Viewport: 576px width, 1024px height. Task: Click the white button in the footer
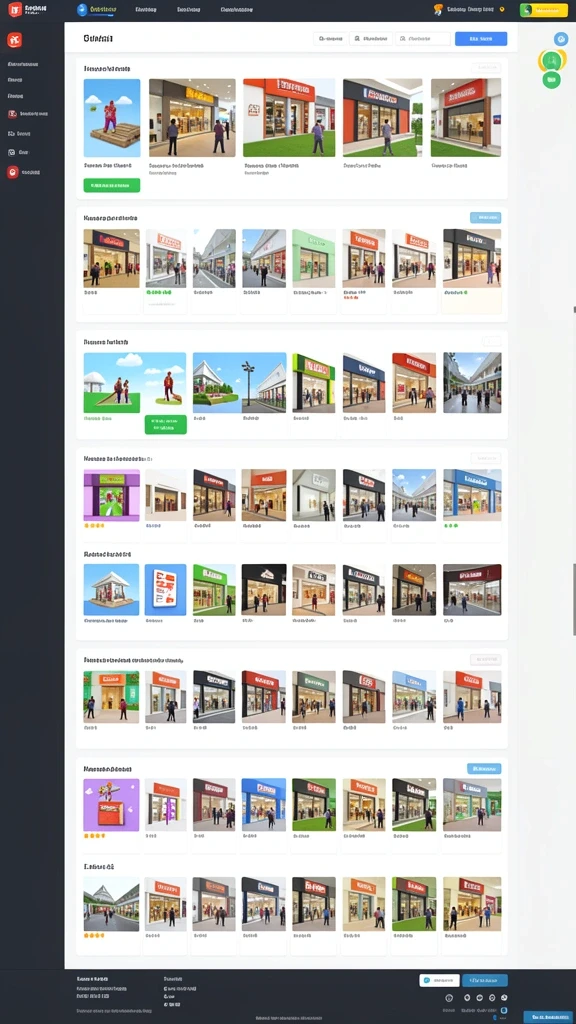[440, 980]
